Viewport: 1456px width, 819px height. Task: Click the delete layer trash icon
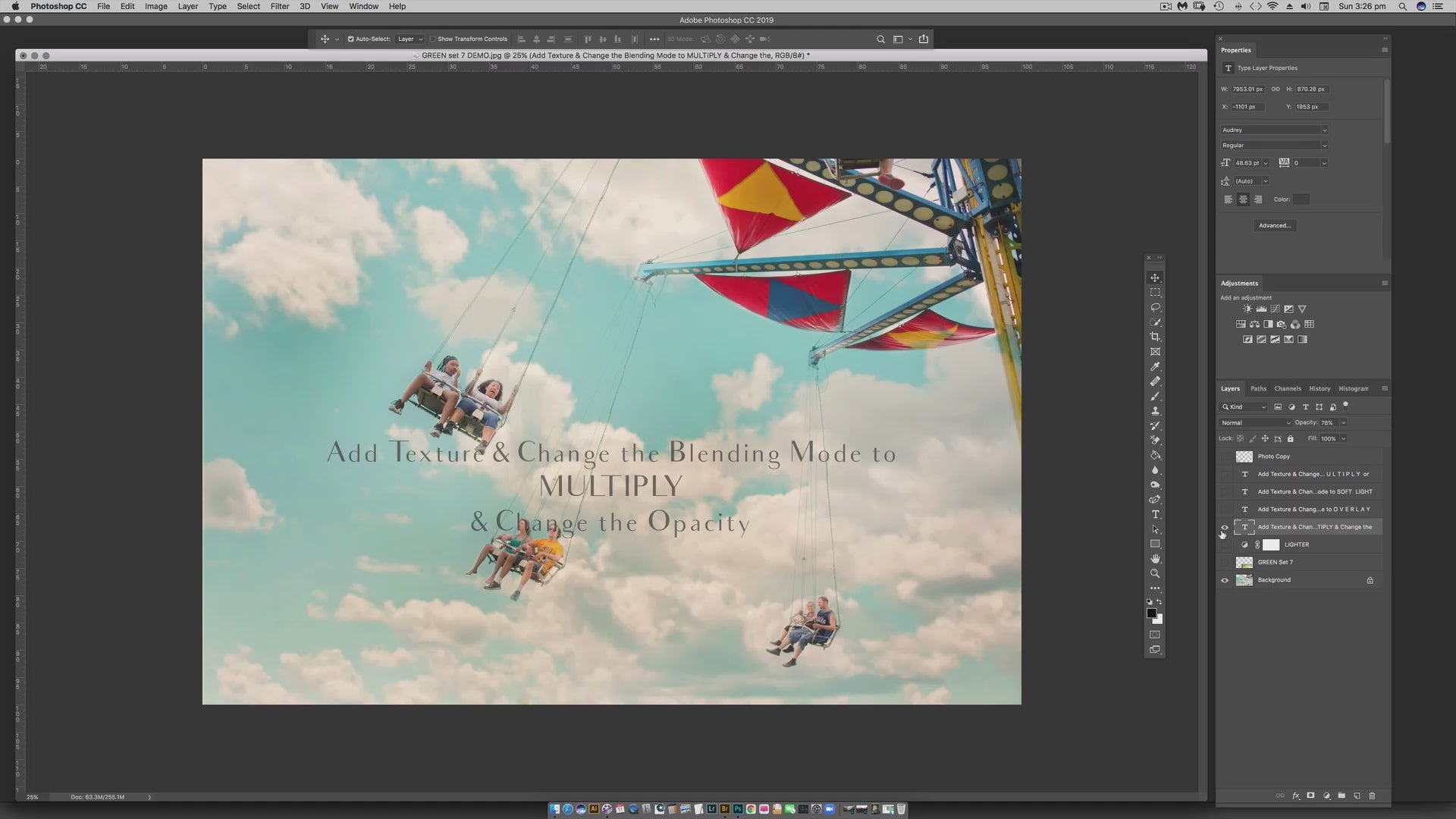(x=1372, y=795)
